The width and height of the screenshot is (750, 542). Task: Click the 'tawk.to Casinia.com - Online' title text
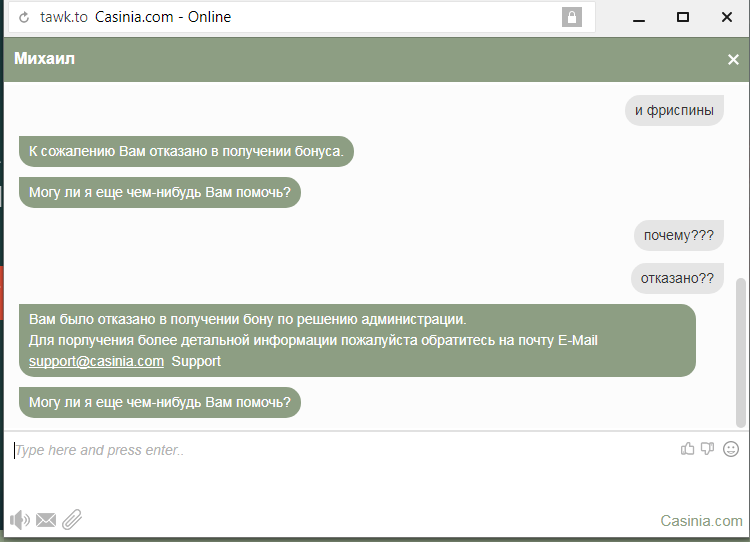[x=135, y=17]
